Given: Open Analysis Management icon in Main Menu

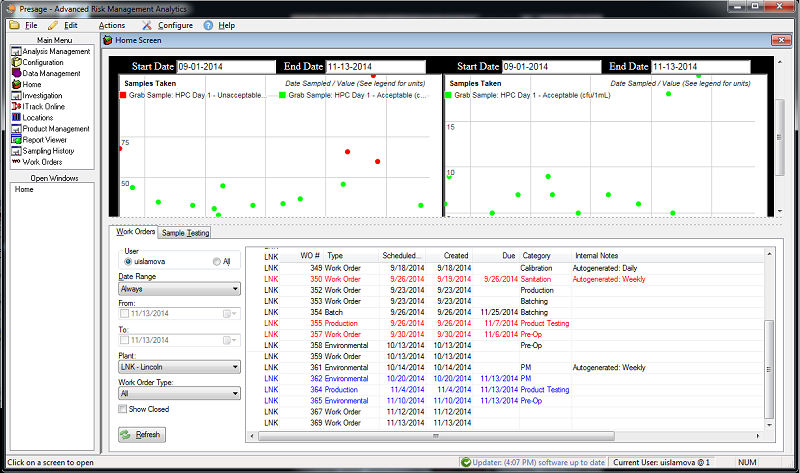Looking at the screenshot, I should pos(16,51).
